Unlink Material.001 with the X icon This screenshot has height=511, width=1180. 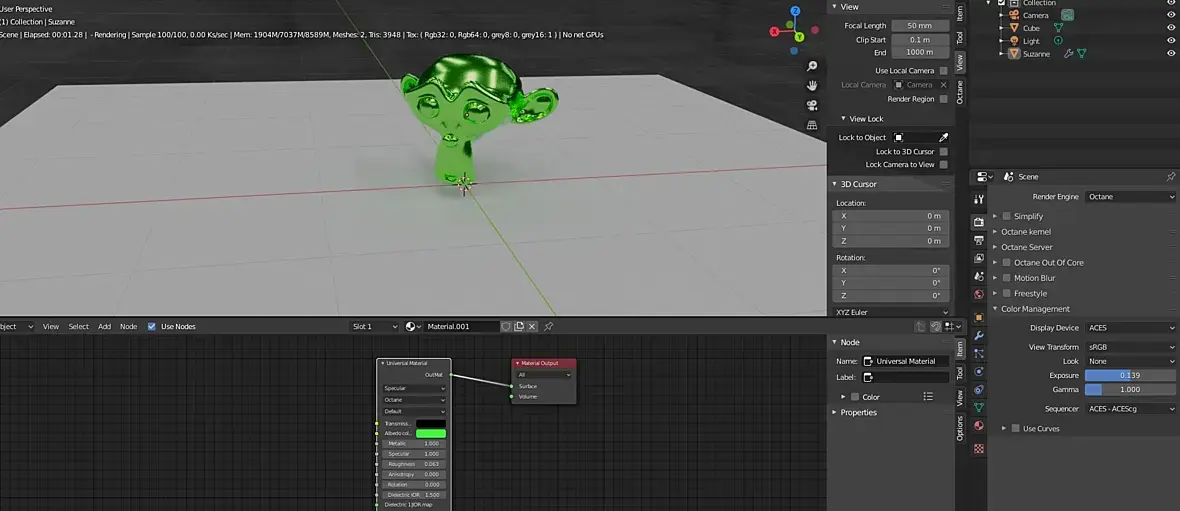(x=532, y=327)
